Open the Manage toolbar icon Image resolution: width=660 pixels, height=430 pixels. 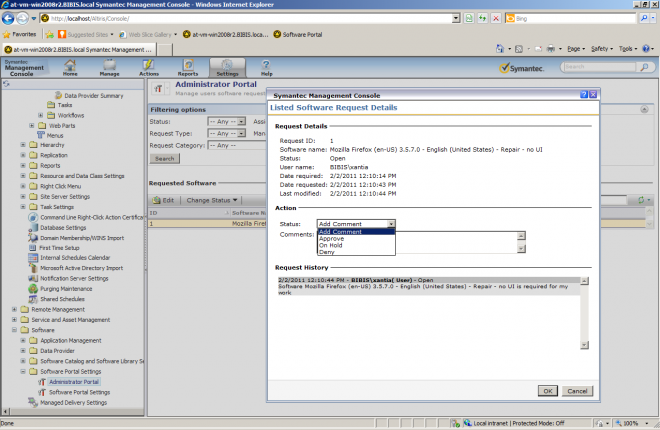click(109, 67)
